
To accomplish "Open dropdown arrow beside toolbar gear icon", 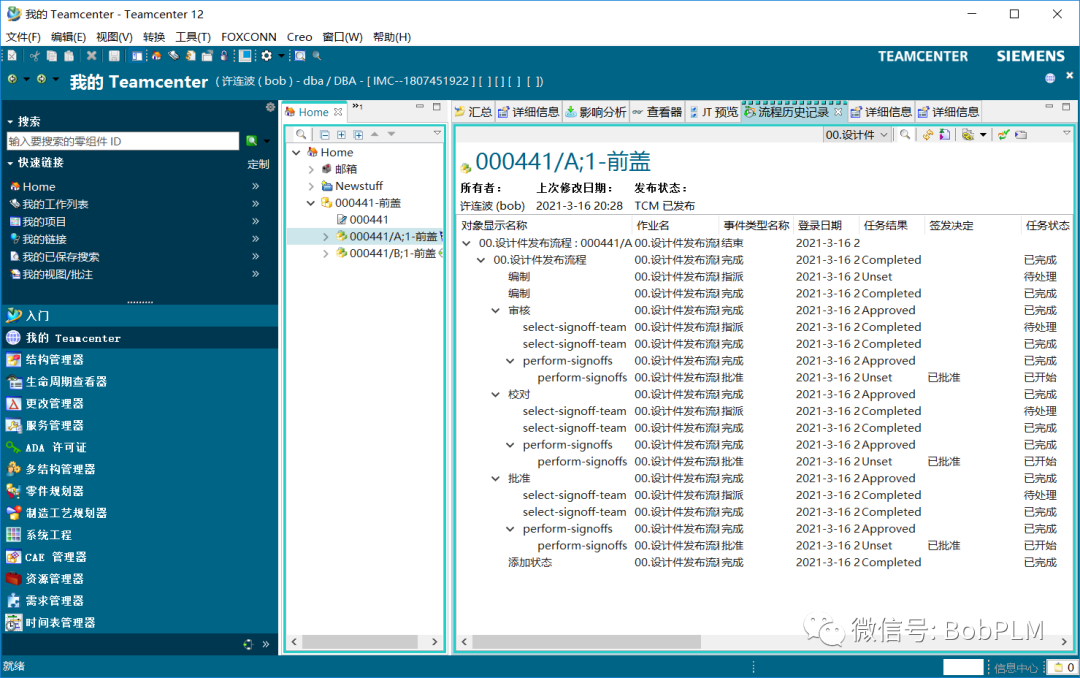I will (x=281, y=56).
